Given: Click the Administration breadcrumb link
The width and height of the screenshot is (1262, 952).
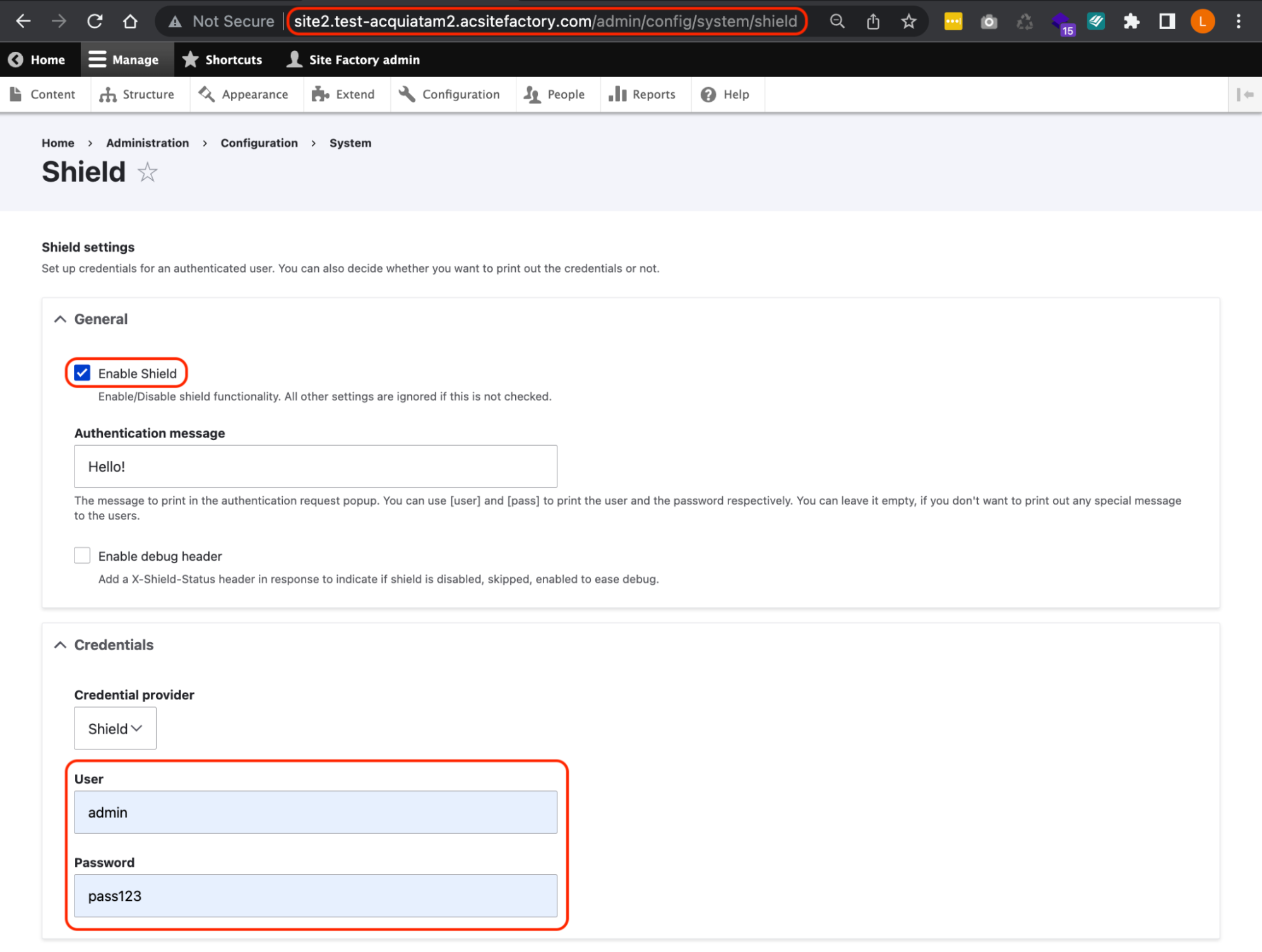Looking at the screenshot, I should tap(147, 143).
